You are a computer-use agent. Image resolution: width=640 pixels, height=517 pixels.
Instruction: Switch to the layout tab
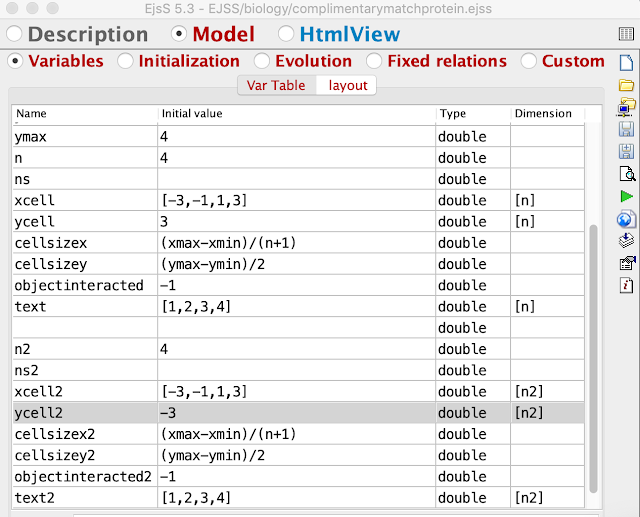(348, 85)
